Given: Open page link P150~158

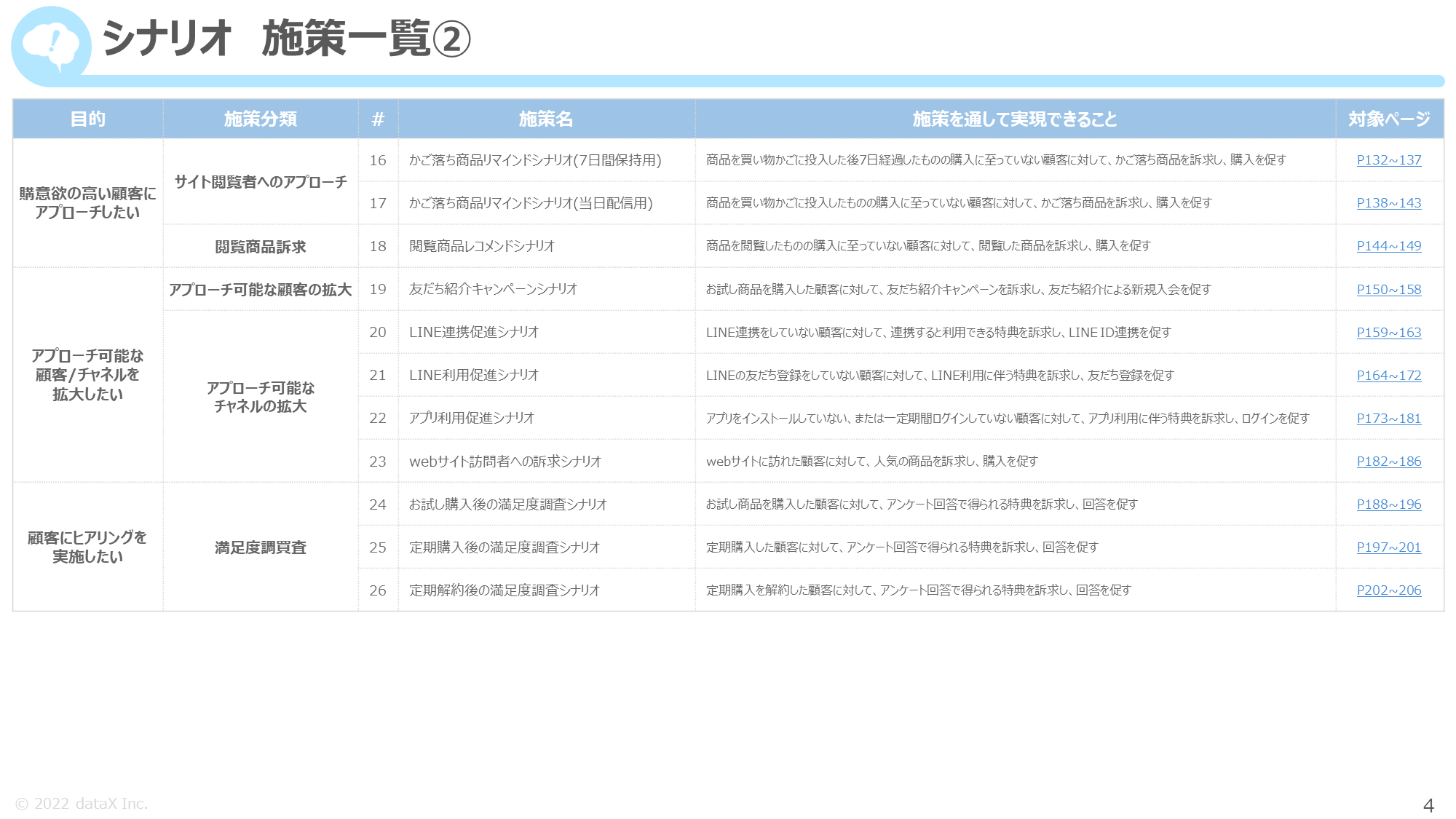Looking at the screenshot, I should pyautogui.click(x=1388, y=290).
